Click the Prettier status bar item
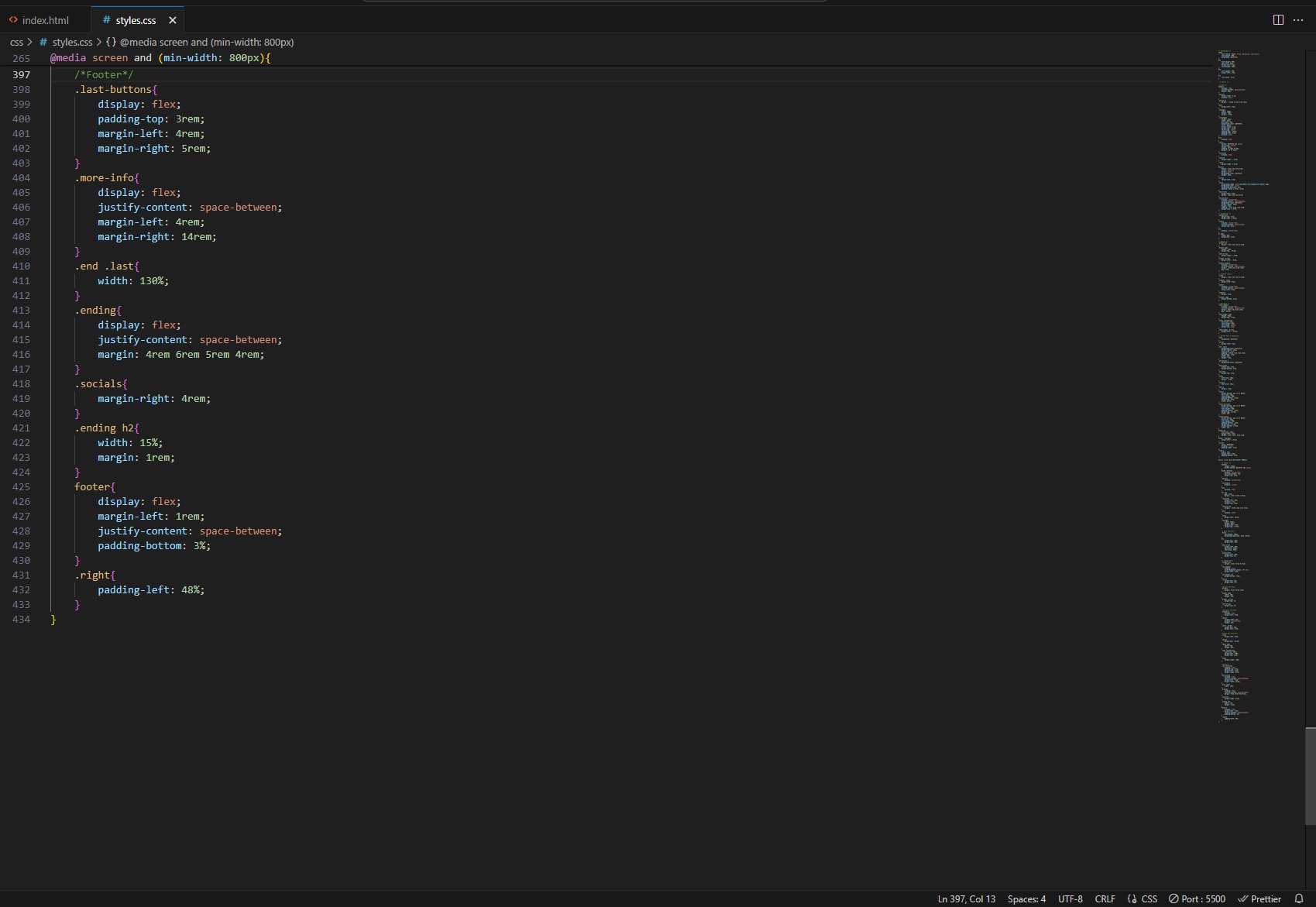Screen dimensions: 1316x907 tap(1259, 898)
